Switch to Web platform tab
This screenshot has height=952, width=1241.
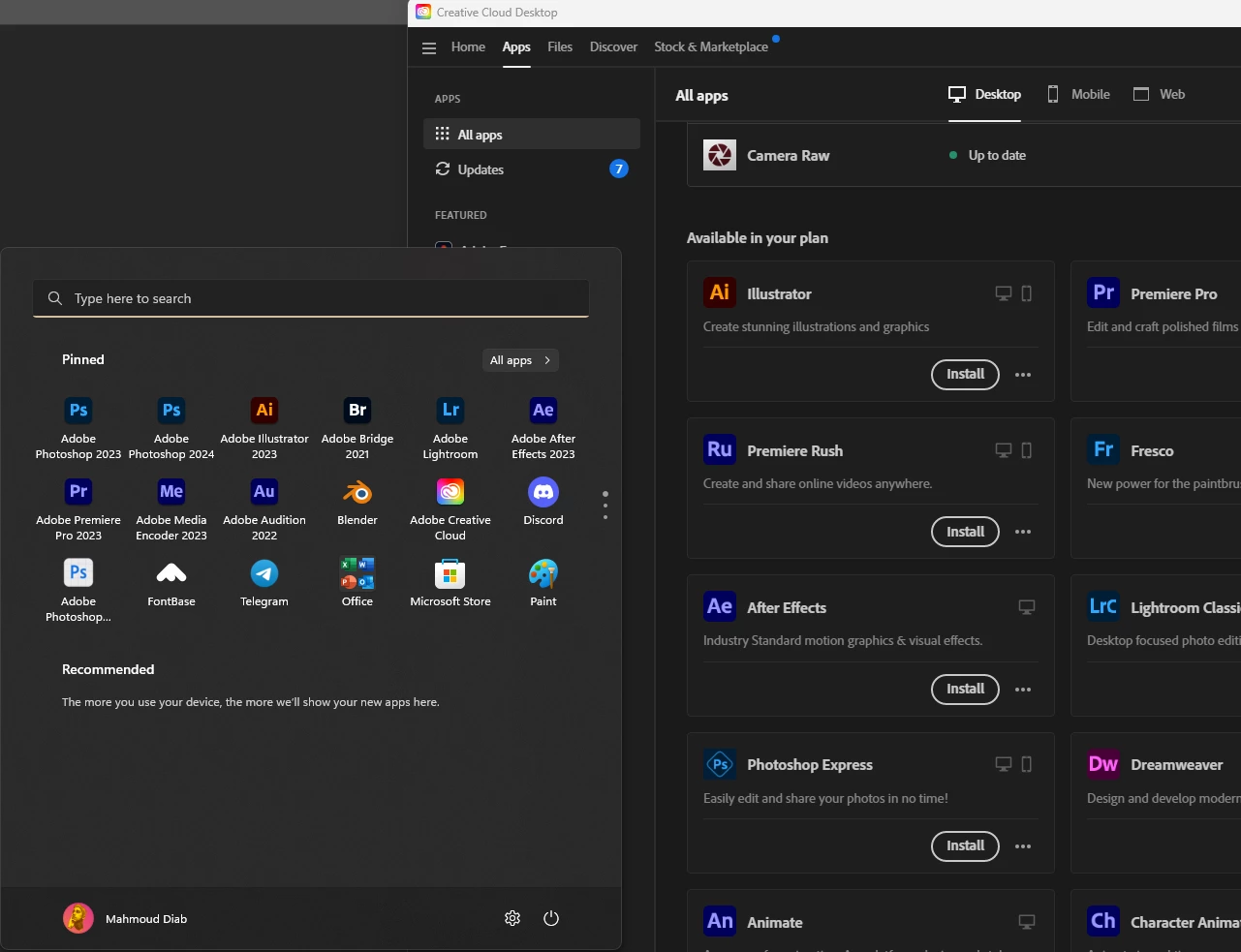click(1159, 94)
